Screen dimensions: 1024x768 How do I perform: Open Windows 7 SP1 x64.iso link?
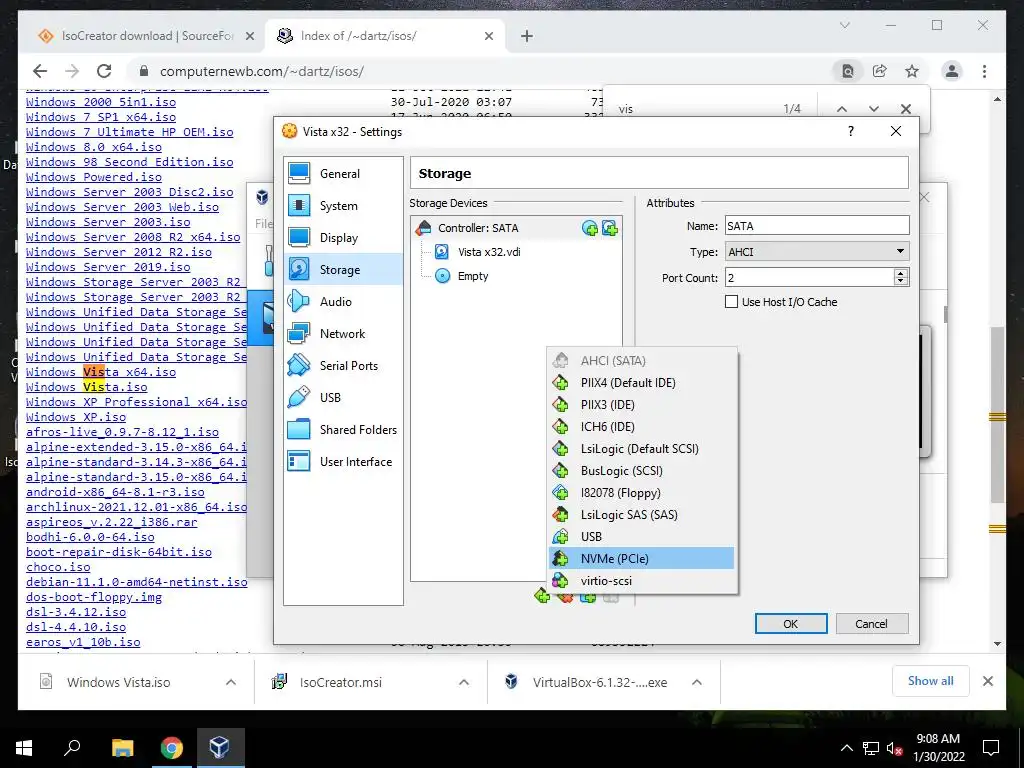click(x=101, y=117)
